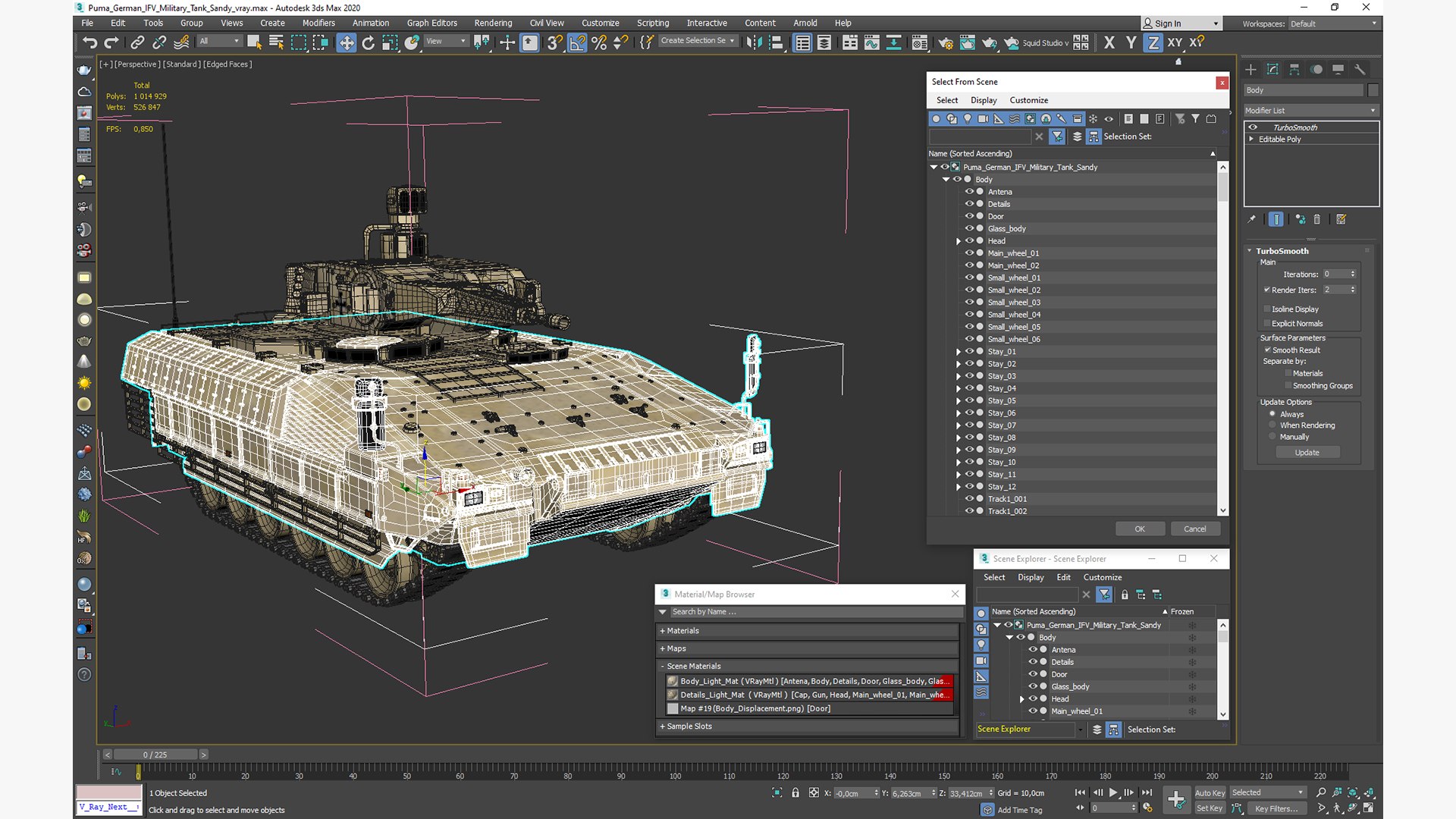Viewport: 1456px width, 819px height.
Task: Open Scripting menu
Action: pos(652,23)
